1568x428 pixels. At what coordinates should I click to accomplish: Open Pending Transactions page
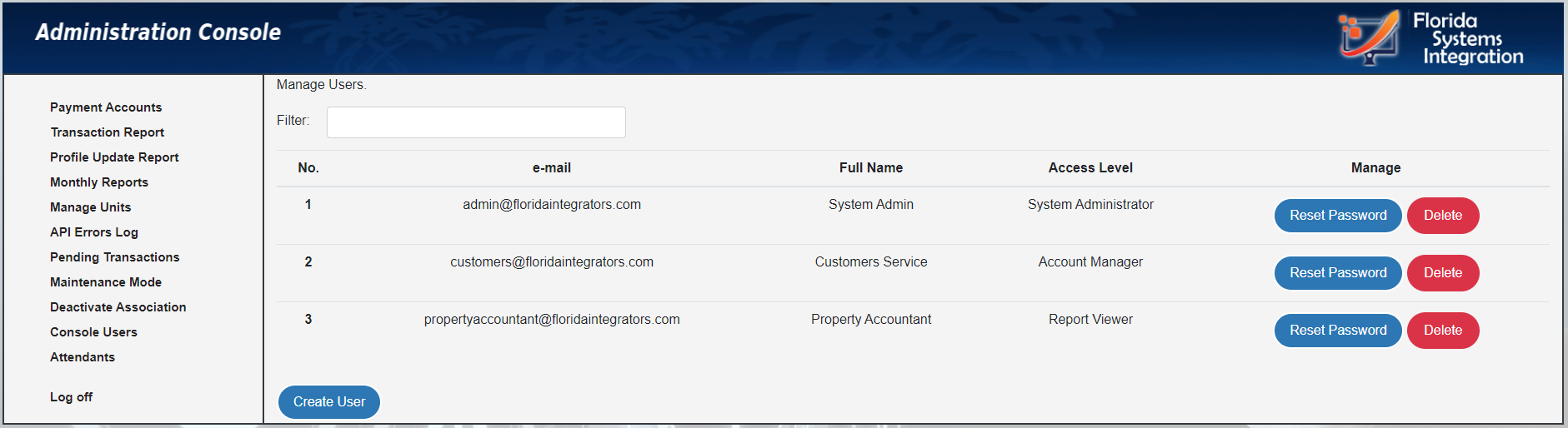[x=115, y=257]
